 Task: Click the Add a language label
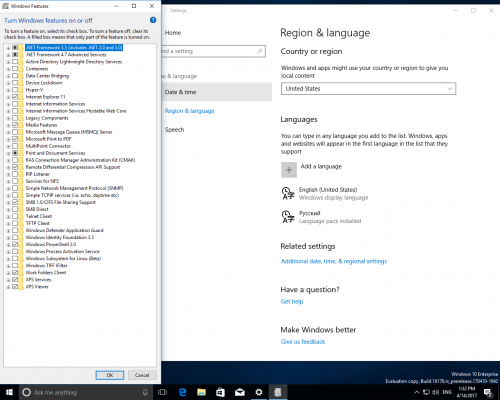coord(321,166)
